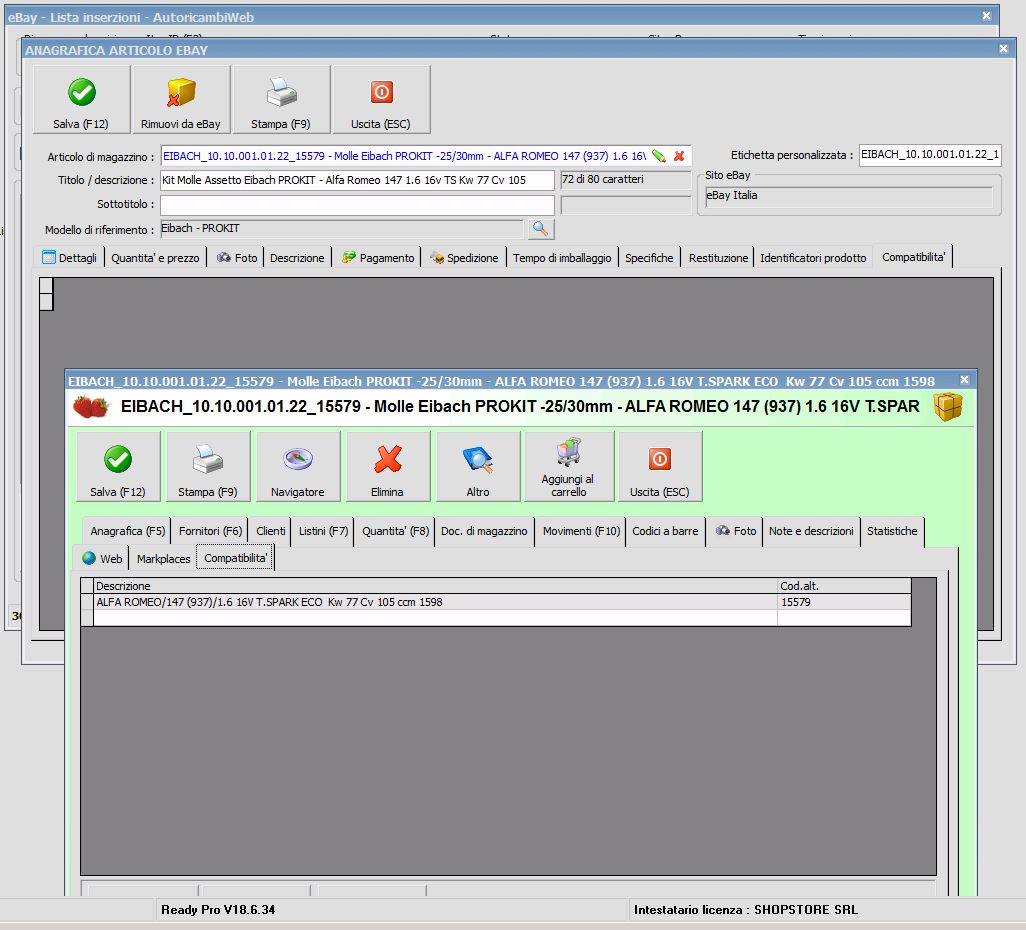Image resolution: width=1026 pixels, height=930 pixels.
Task: Open the Codici a barre tab
Action: 665,531
